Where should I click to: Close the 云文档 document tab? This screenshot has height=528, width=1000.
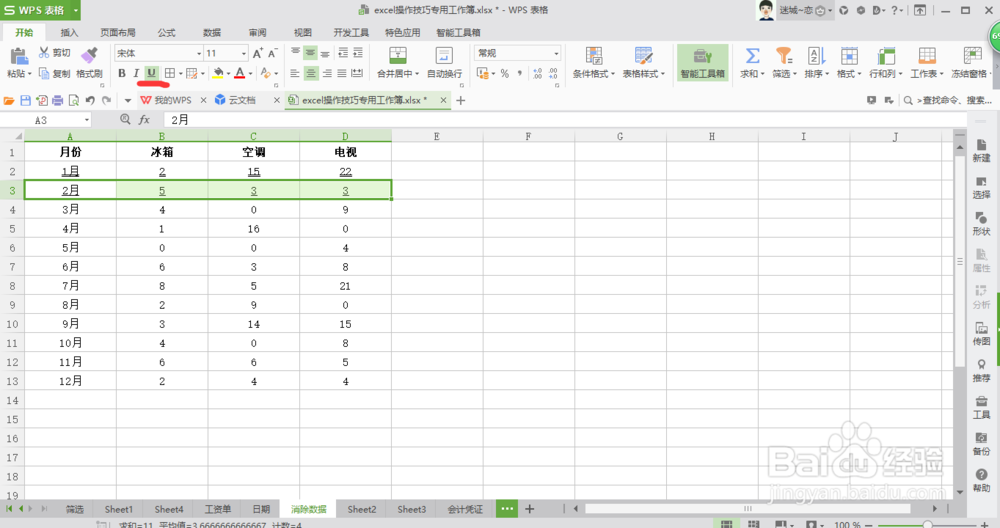(x=277, y=100)
